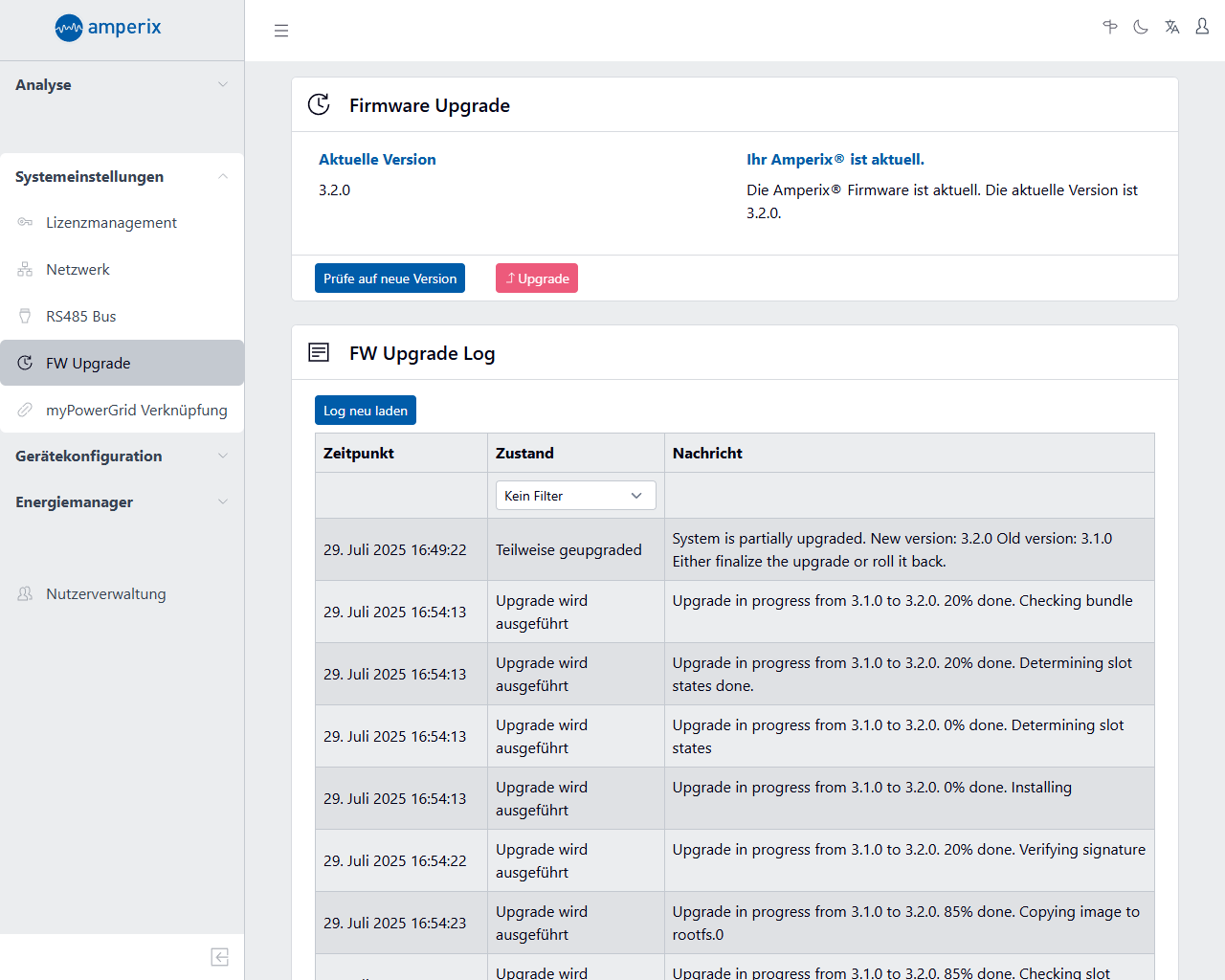Select RS485 Bus menu item
Image resolution: width=1225 pixels, height=980 pixels.
[x=81, y=317]
